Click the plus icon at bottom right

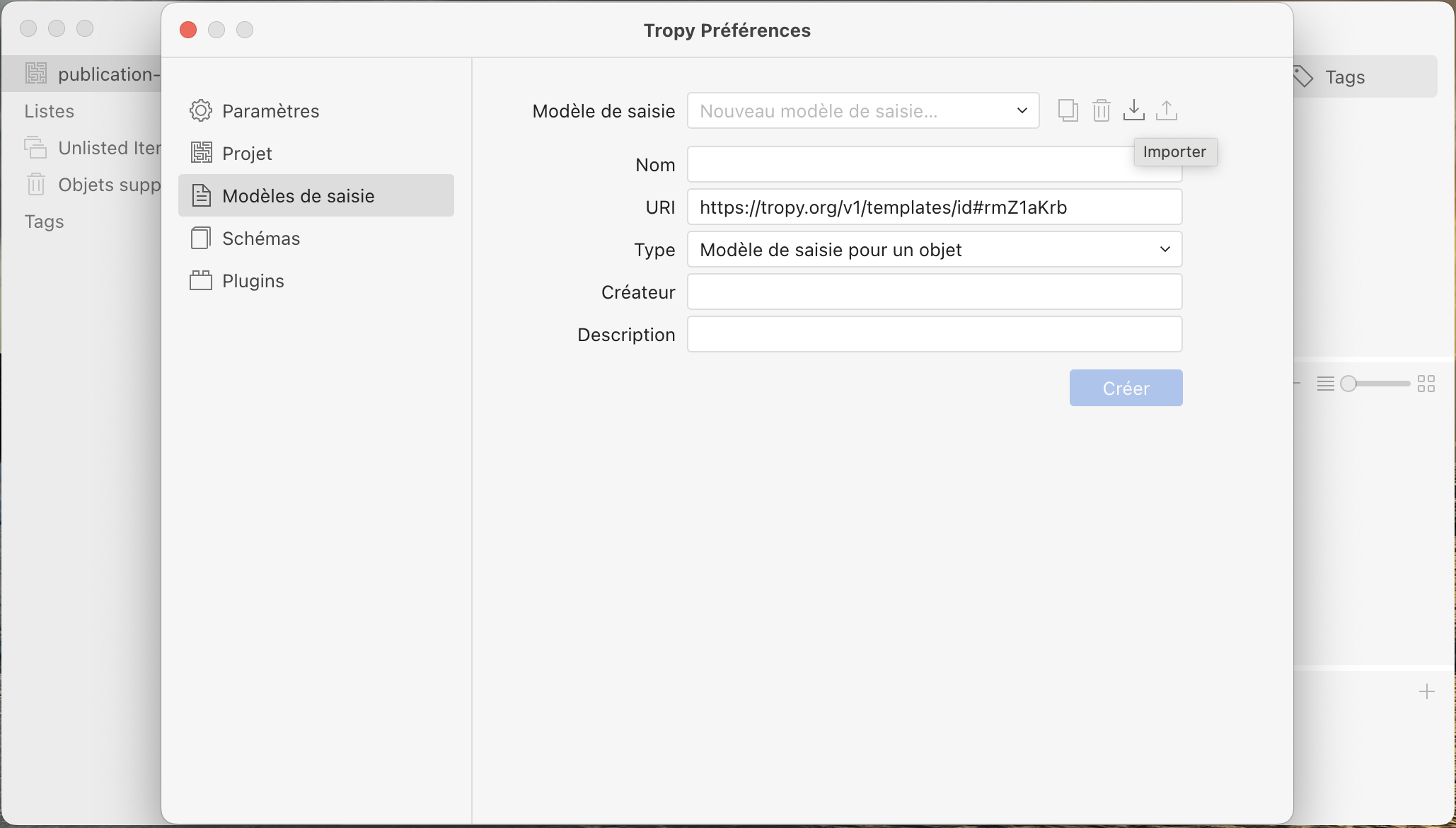pyautogui.click(x=1426, y=691)
